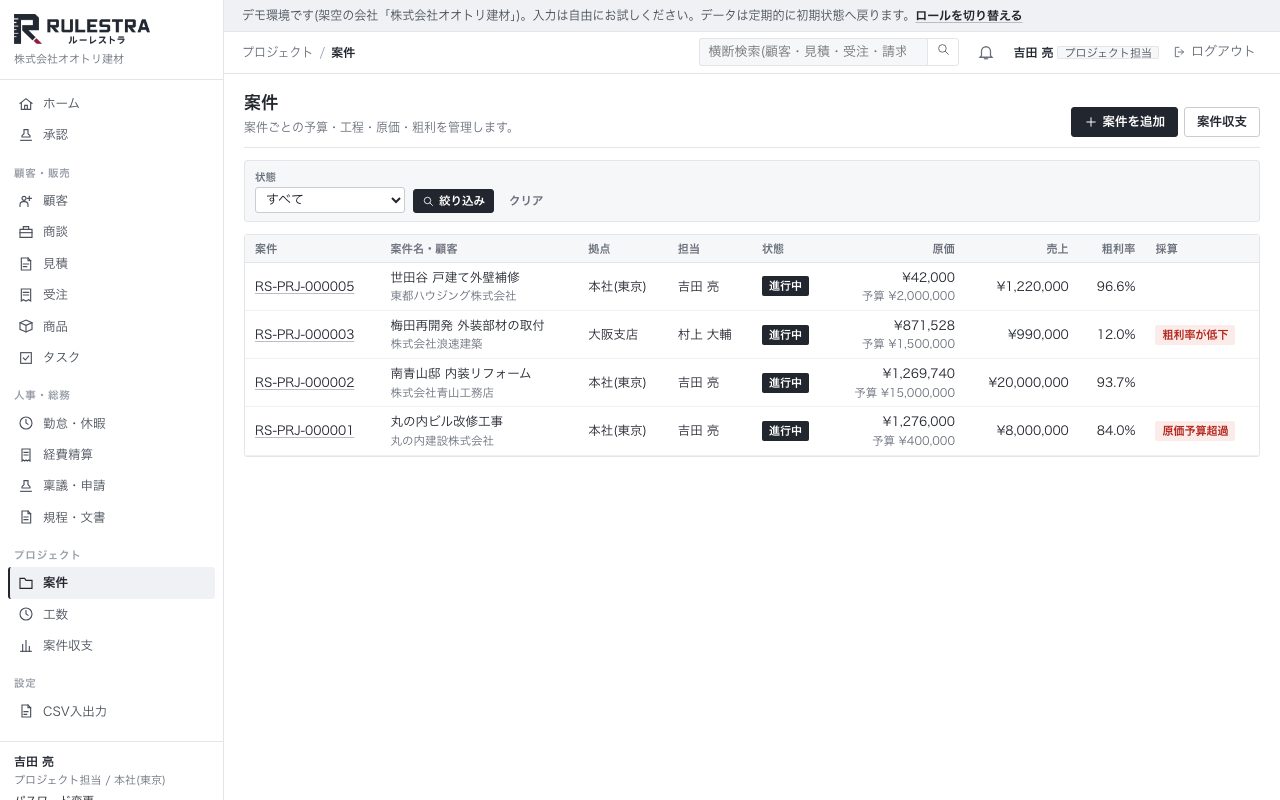Open project RS-PRJ-000003

pyautogui.click(x=304, y=335)
